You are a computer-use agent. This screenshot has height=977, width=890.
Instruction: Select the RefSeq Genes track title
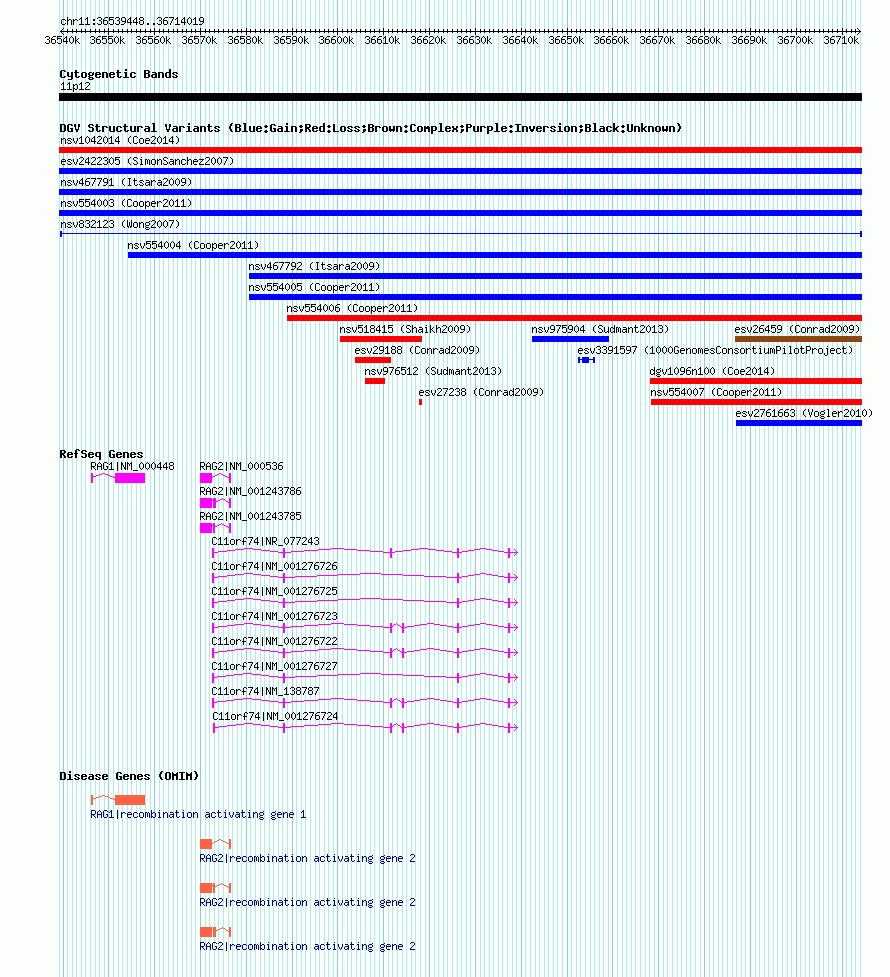pos(101,454)
